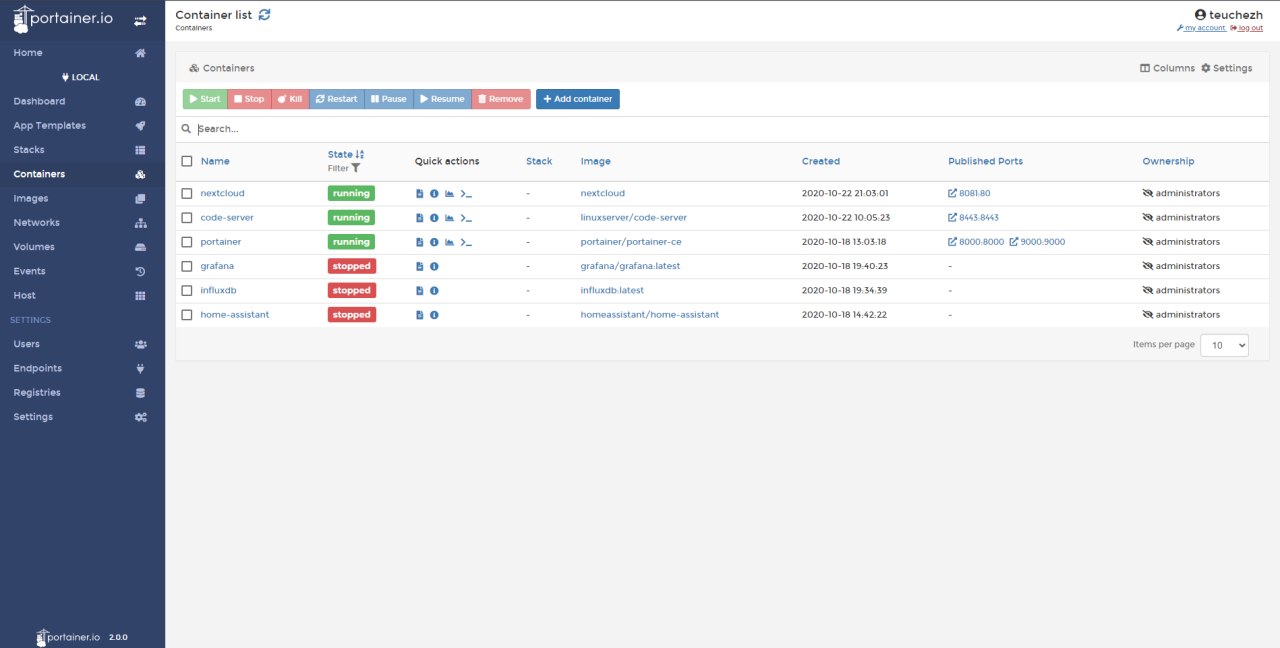
Task: Inspect portainer container info icon
Action: [434, 242]
